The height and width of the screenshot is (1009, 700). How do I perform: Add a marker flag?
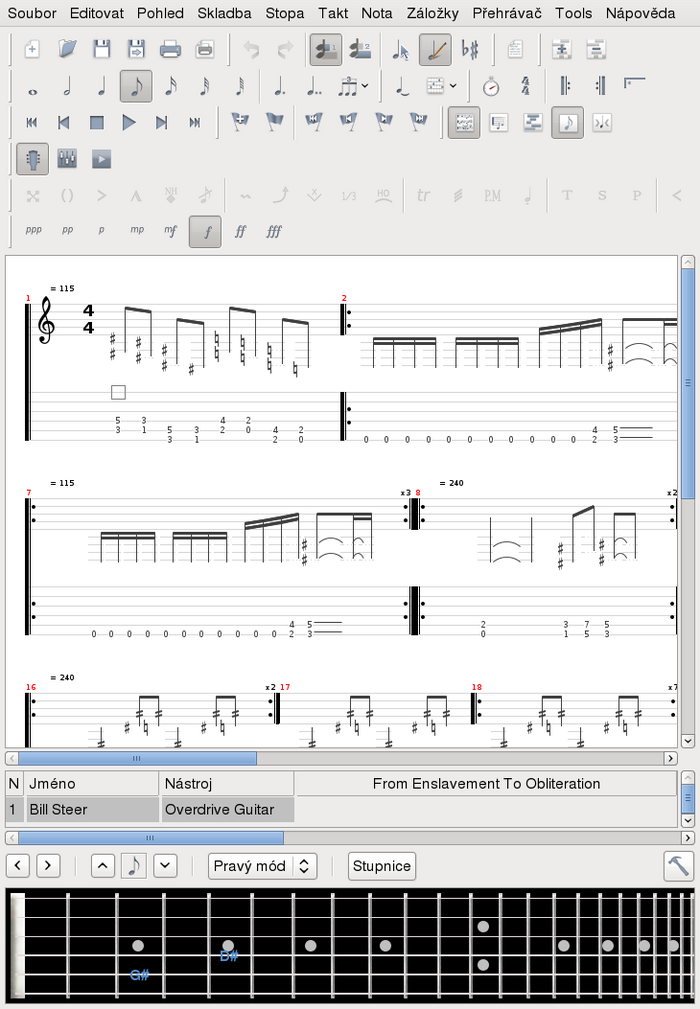click(240, 122)
